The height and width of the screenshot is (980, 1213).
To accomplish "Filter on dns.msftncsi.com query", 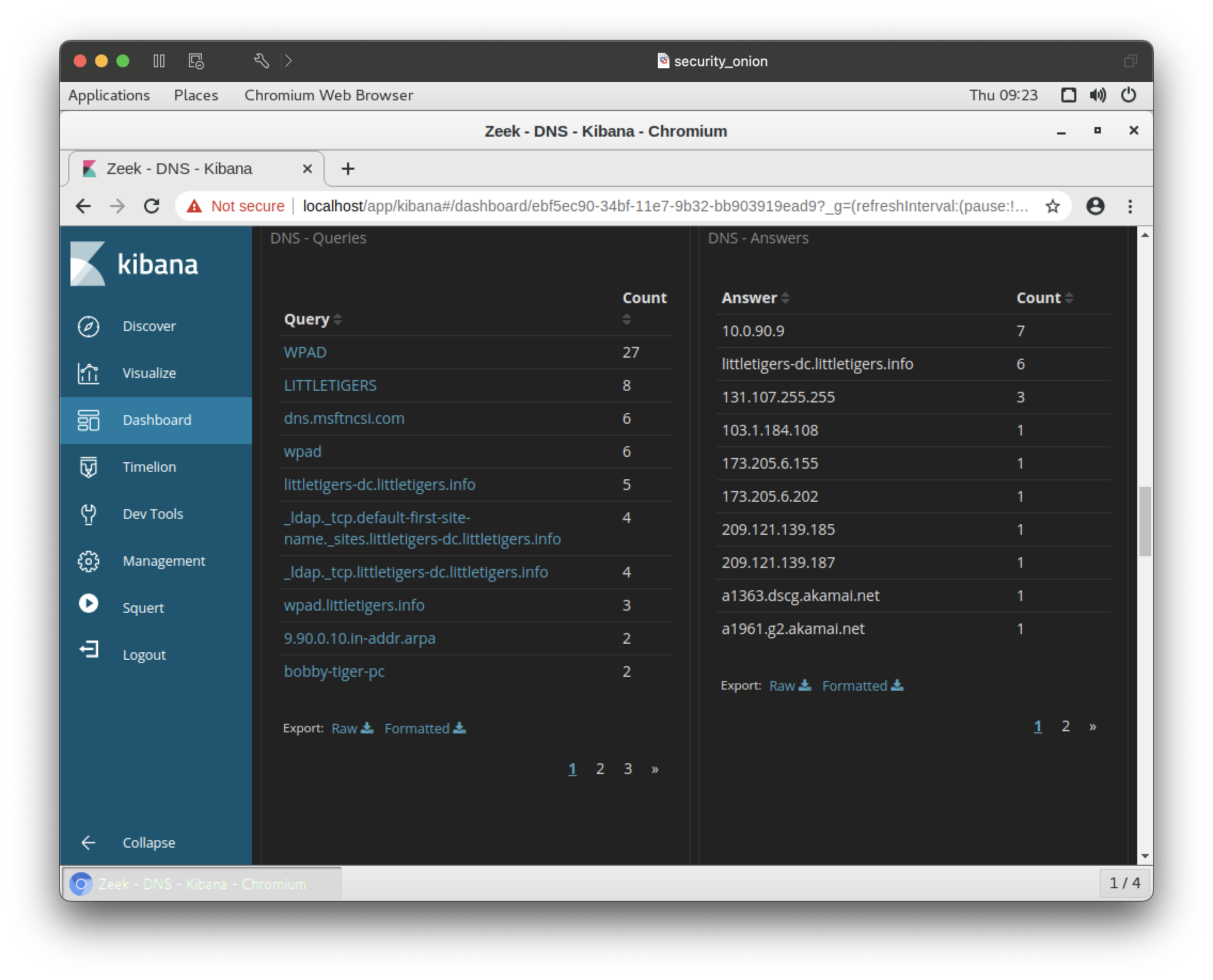I will (x=344, y=418).
